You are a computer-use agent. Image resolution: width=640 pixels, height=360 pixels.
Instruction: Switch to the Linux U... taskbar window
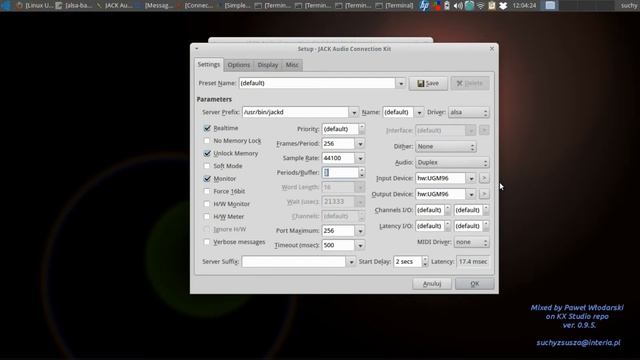click(x=35, y=6)
